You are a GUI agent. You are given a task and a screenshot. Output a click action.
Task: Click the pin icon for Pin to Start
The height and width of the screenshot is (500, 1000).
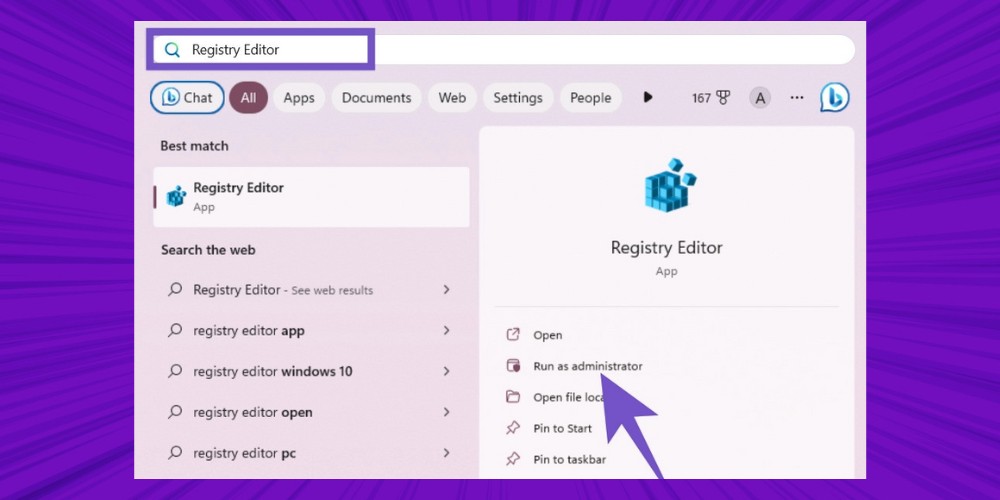[x=513, y=428]
